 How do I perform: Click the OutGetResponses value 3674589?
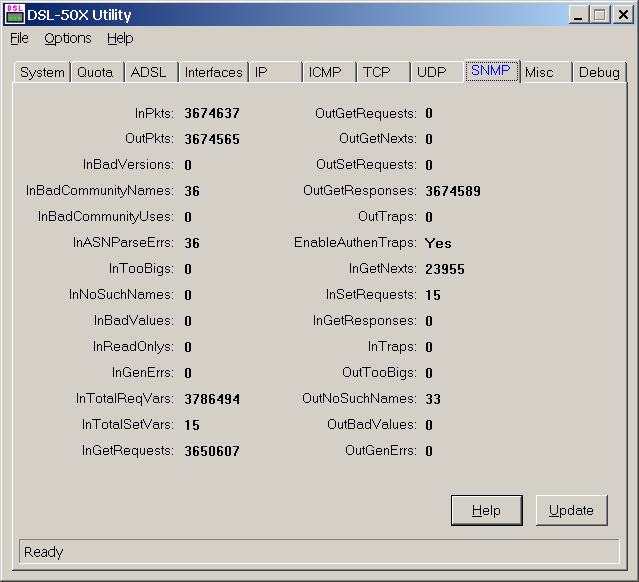point(453,191)
